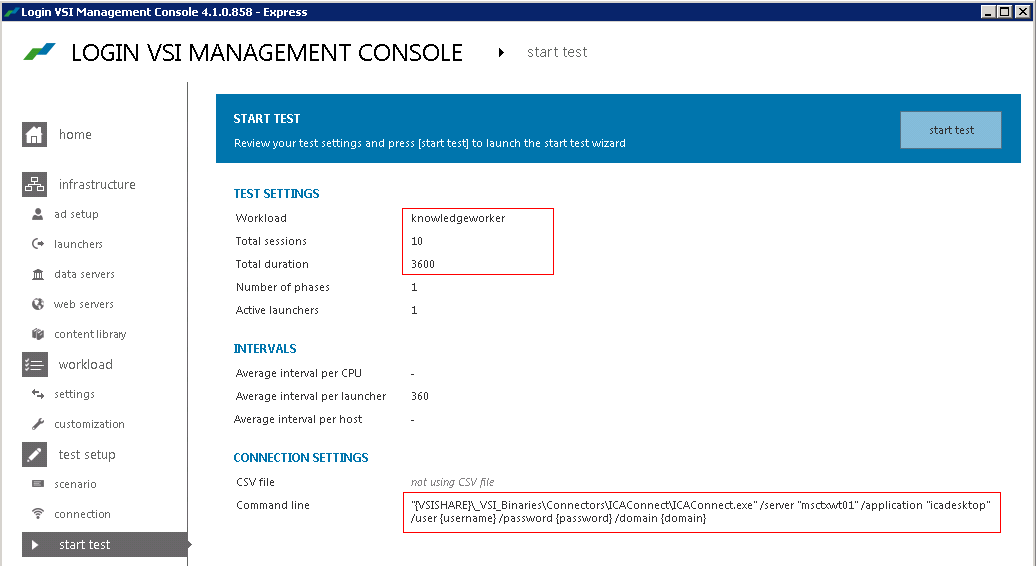Click the breadcrumb arrow before start test
1036x566 pixels.
(501, 52)
